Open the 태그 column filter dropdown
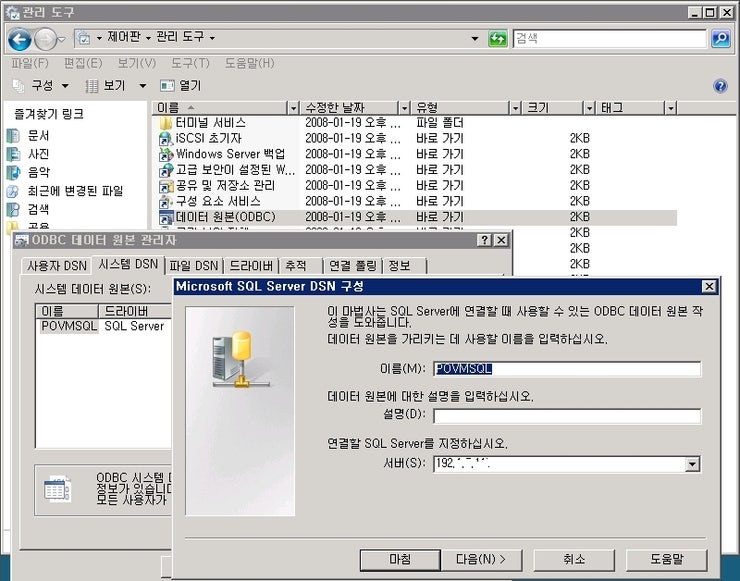This screenshot has width=740, height=581. [x=671, y=109]
